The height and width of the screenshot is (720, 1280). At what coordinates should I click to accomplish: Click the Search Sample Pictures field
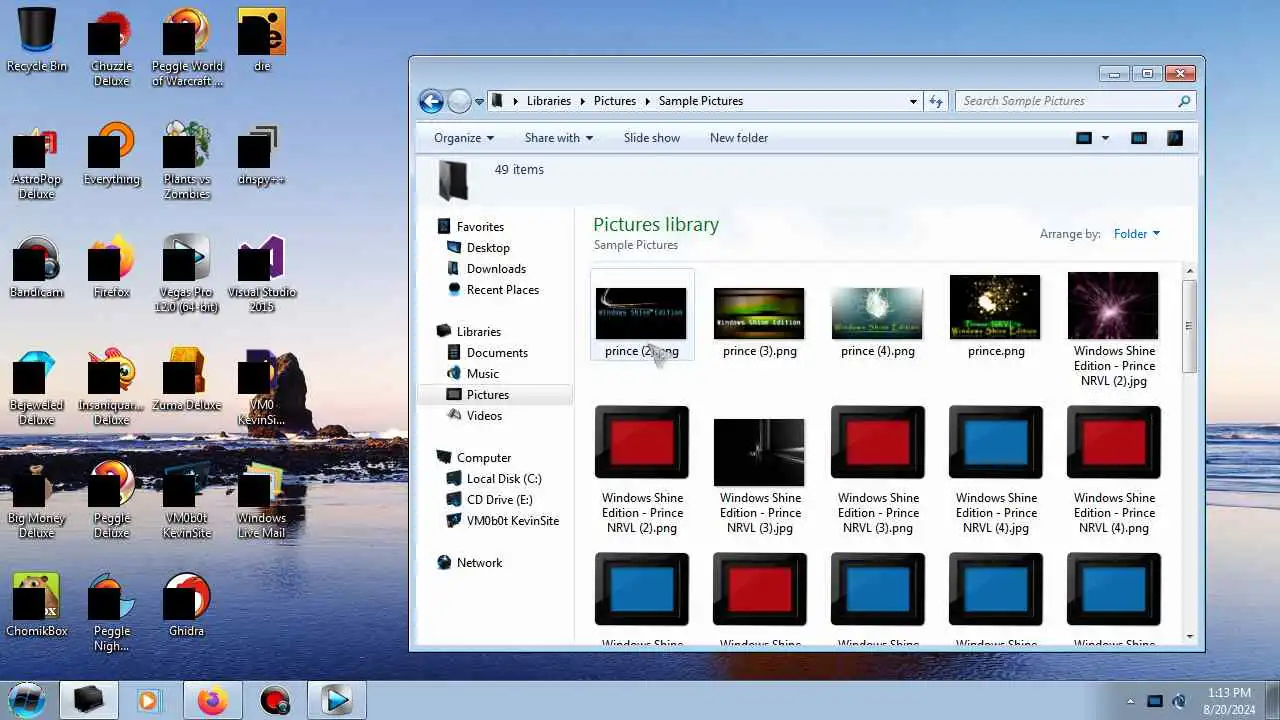pos(1075,101)
